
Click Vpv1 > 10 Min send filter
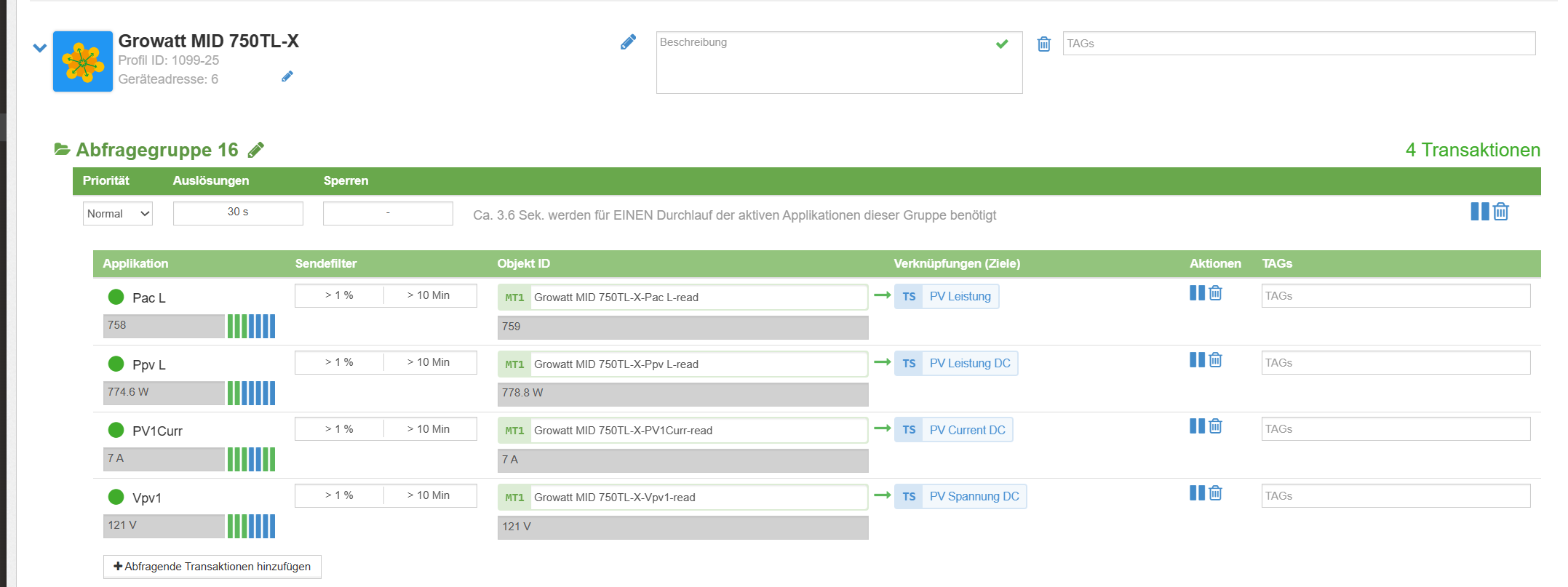[x=429, y=495]
